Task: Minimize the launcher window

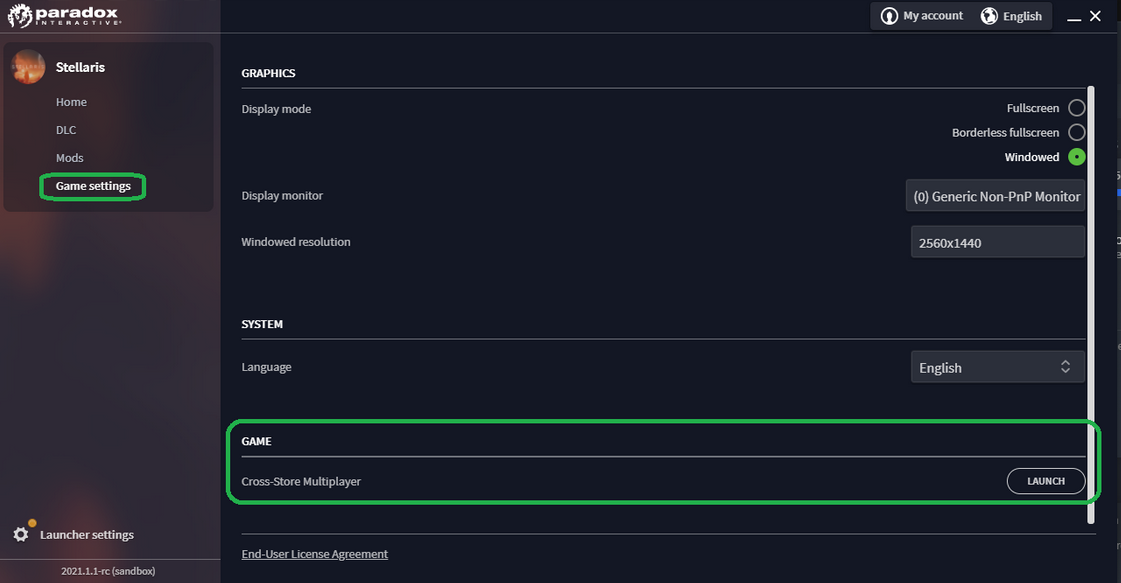Action: pos(1074,17)
